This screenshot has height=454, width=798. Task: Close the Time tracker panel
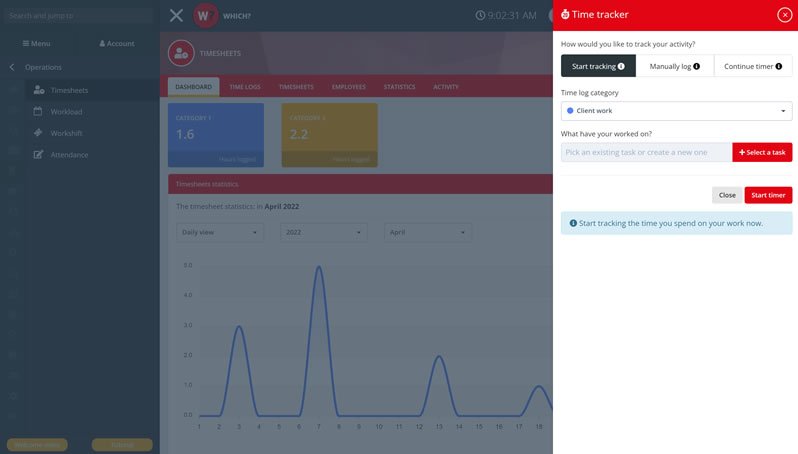(784, 15)
